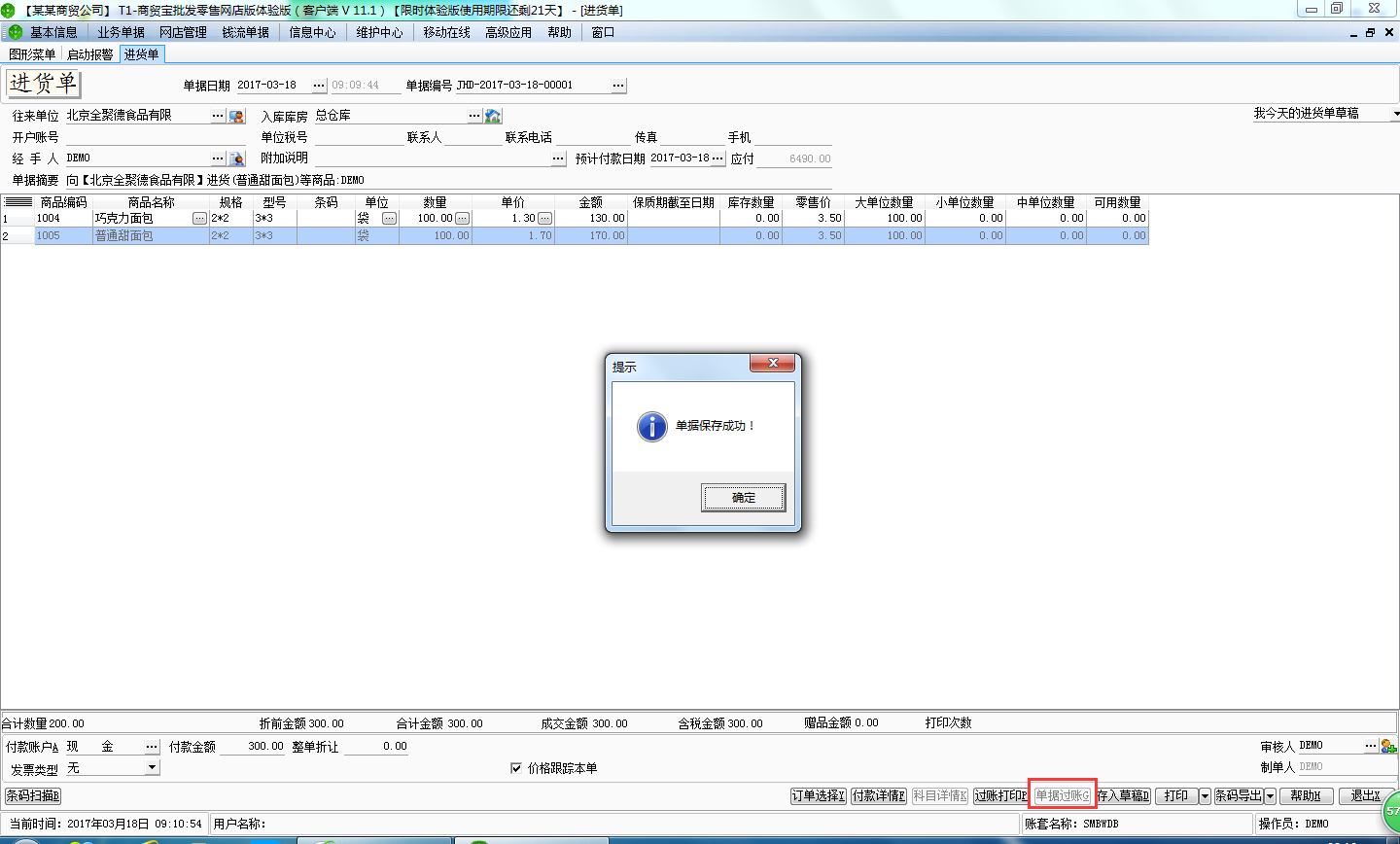Screen dimensions: 1400x844
Task: Open the 我今天的进货单草稿 dropdown
Action: (x=1395, y=114)
